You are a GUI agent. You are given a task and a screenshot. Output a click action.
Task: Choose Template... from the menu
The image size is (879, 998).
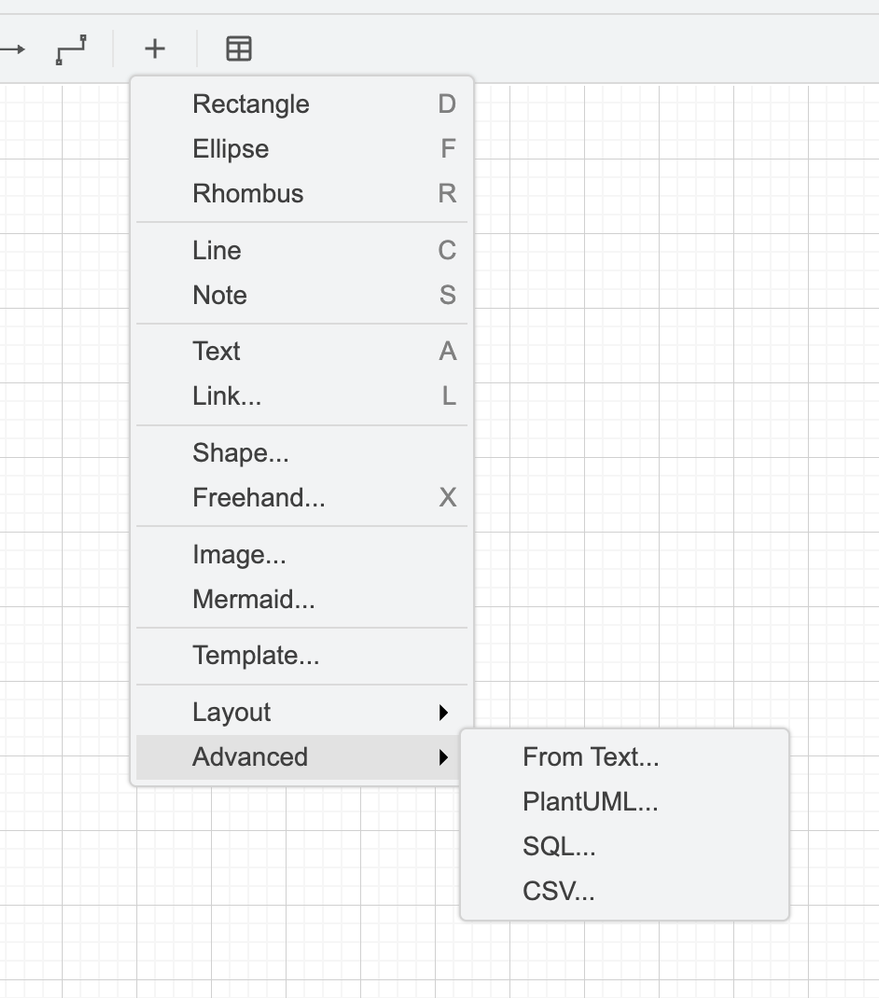(x=256, y=656)
